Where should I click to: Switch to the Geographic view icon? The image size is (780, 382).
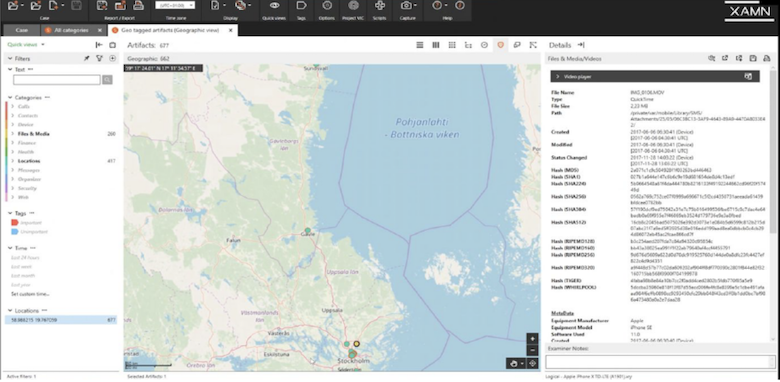coord(500,45)
